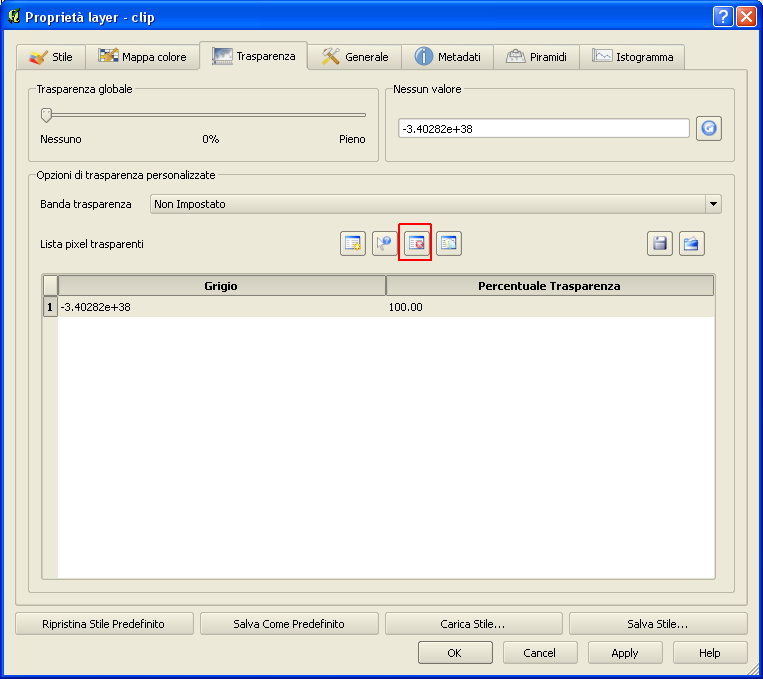Click the Carica Stile button

pyautogui.click(x=473, y=624)
